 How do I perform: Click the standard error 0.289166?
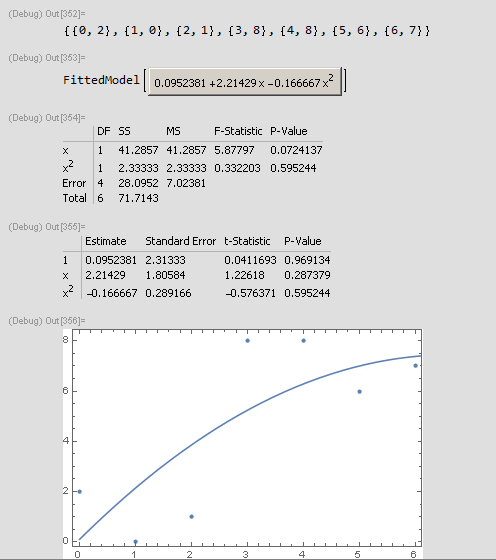coord(168,293)
